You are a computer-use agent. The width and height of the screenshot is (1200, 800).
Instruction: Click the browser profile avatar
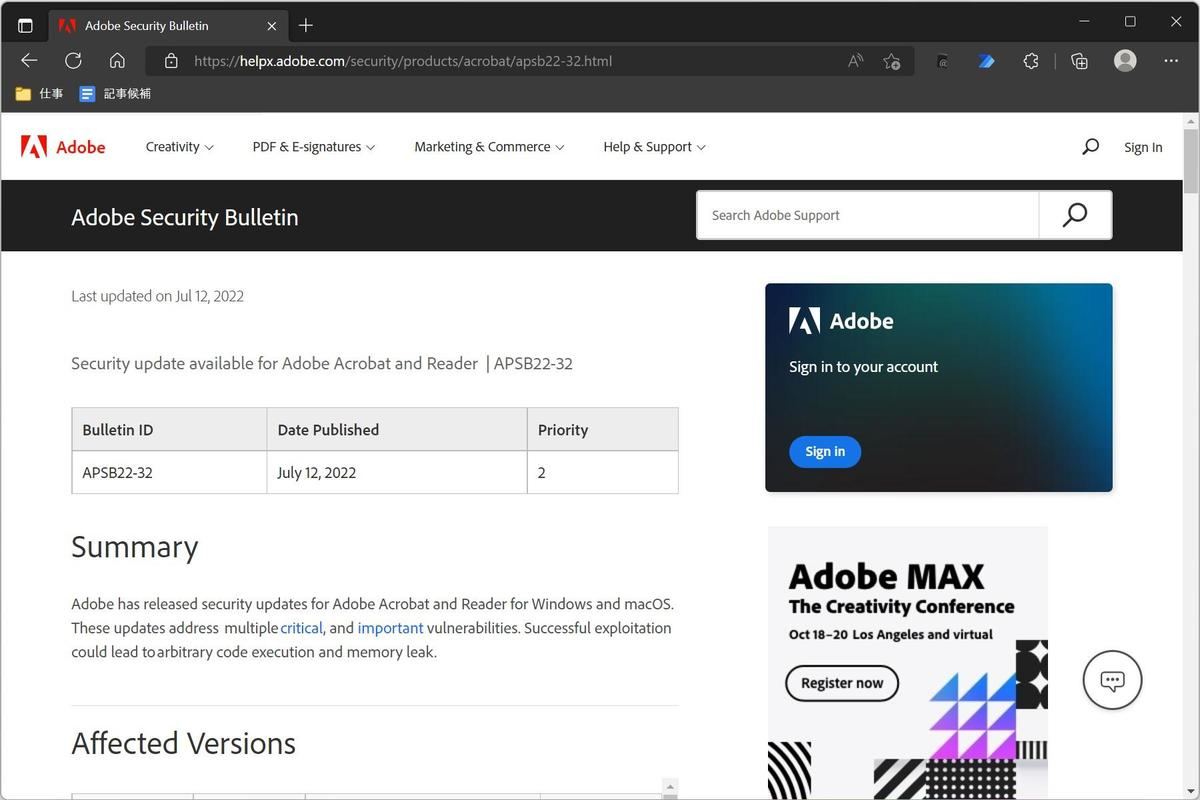click(1125, 61)
